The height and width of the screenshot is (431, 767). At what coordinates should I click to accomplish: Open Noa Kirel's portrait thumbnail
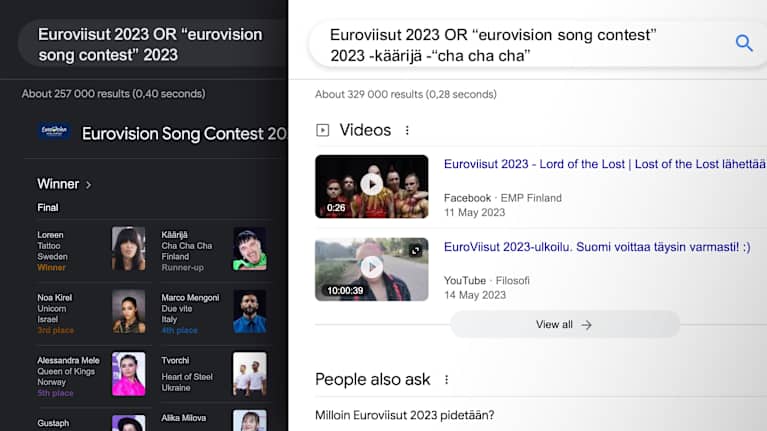click(128, 312)
